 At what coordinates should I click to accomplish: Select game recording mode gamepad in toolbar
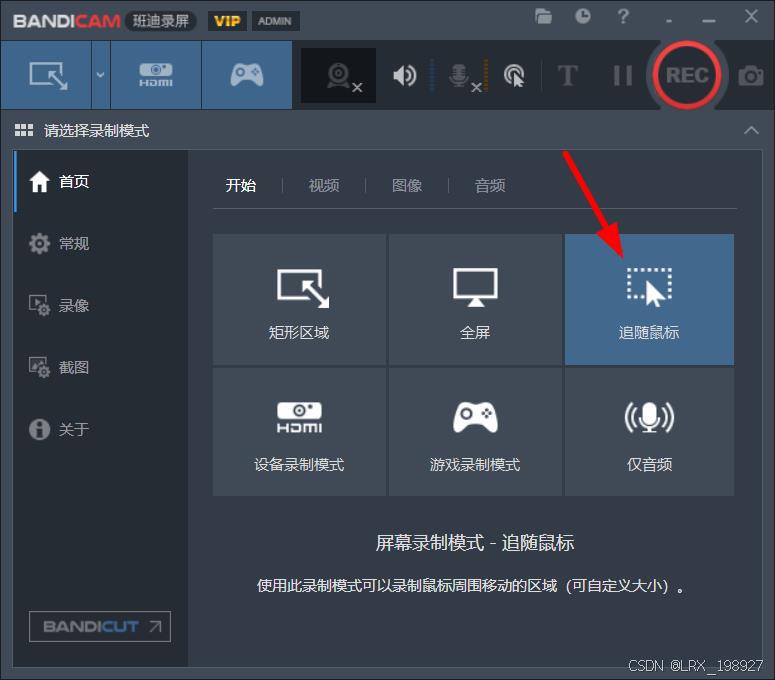click(x=247, y=75)
